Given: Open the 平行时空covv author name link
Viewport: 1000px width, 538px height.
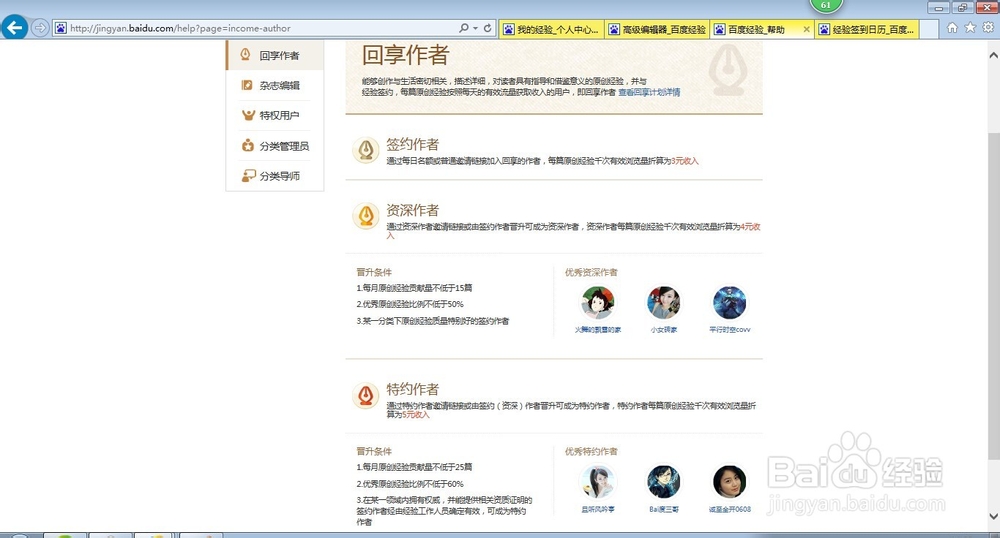Looking at the screenshot, I should (x=730, y=330).
